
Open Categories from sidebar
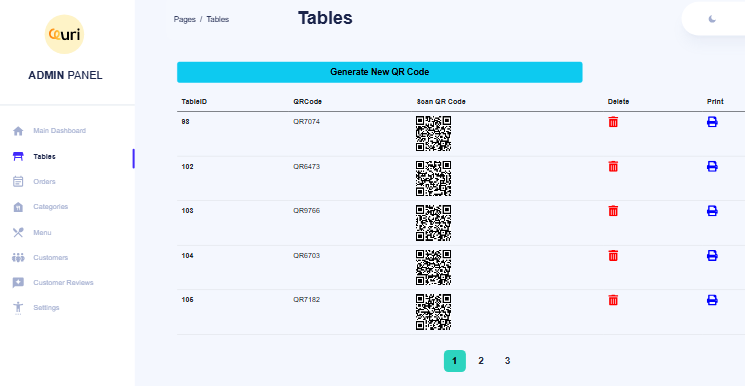[50, 207]
